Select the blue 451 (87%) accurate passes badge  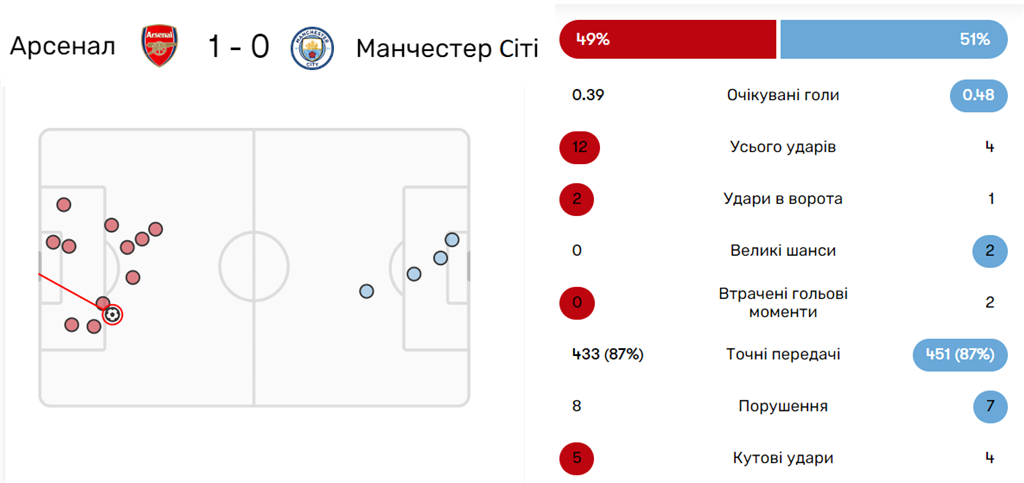coord(961,354)
